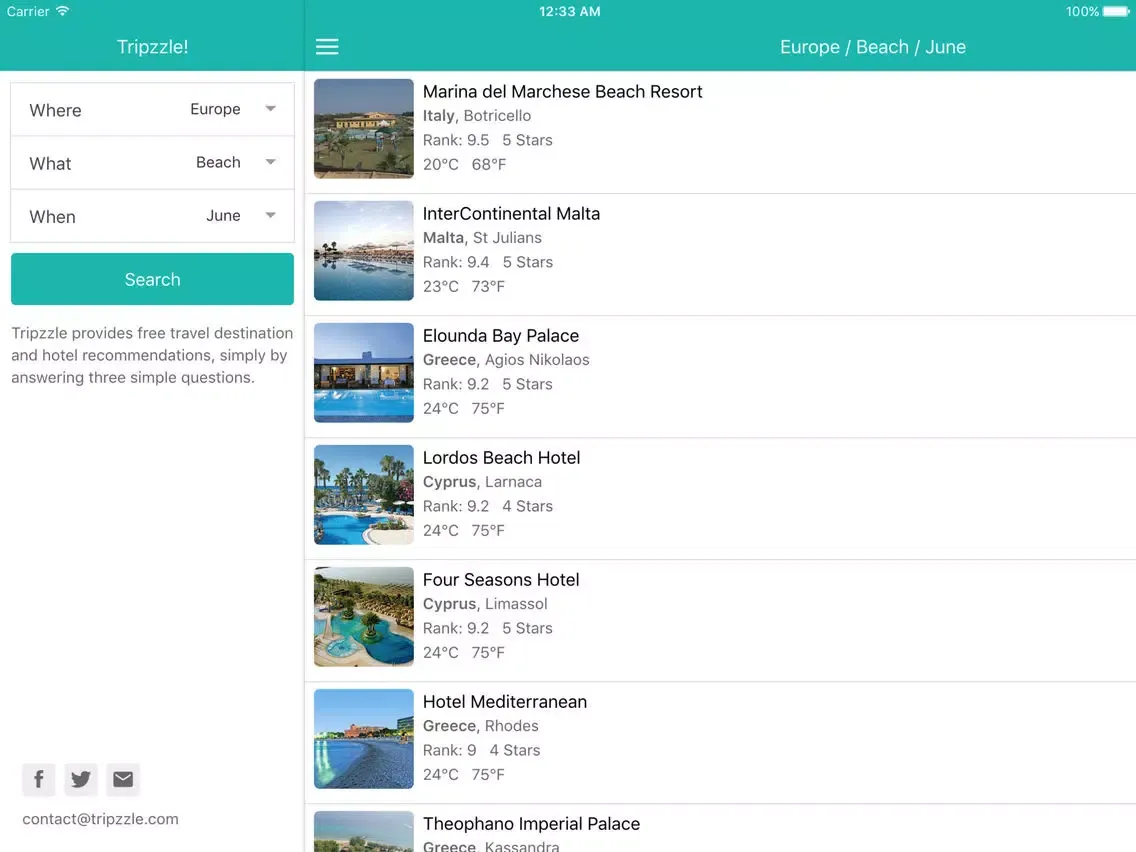Select the Beach value in What
Screen dimensions: 1136x852
coord(218,162)
